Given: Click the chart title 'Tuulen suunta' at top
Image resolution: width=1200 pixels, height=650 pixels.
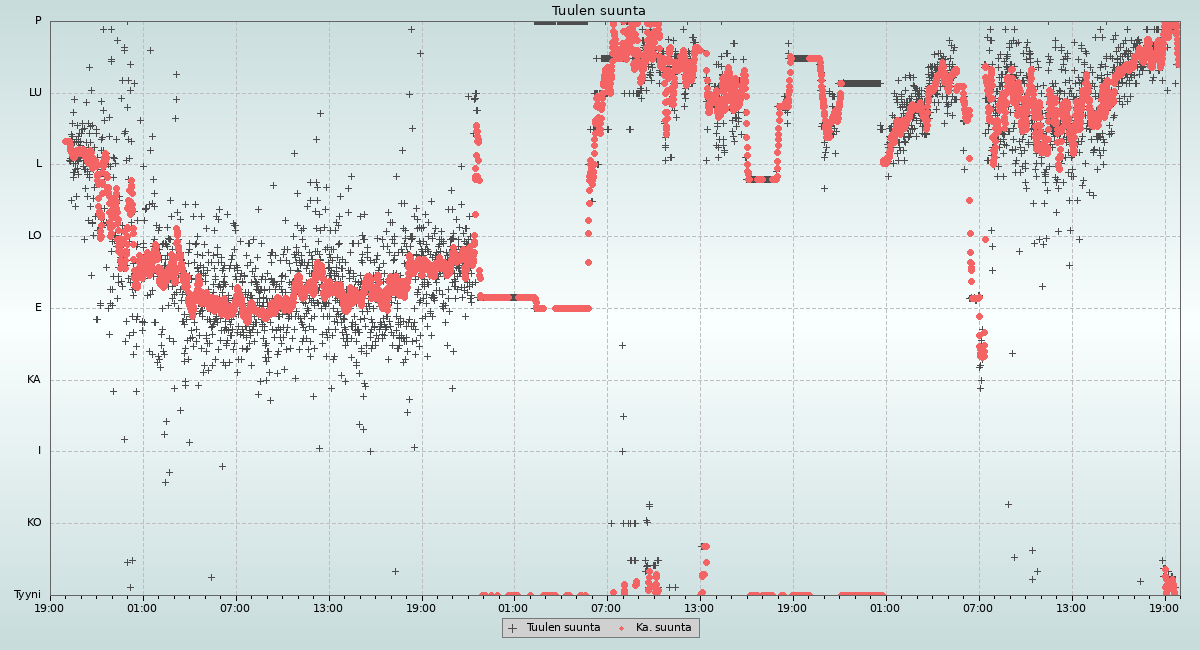Looking at the screenshot, I should click(599, 11).
